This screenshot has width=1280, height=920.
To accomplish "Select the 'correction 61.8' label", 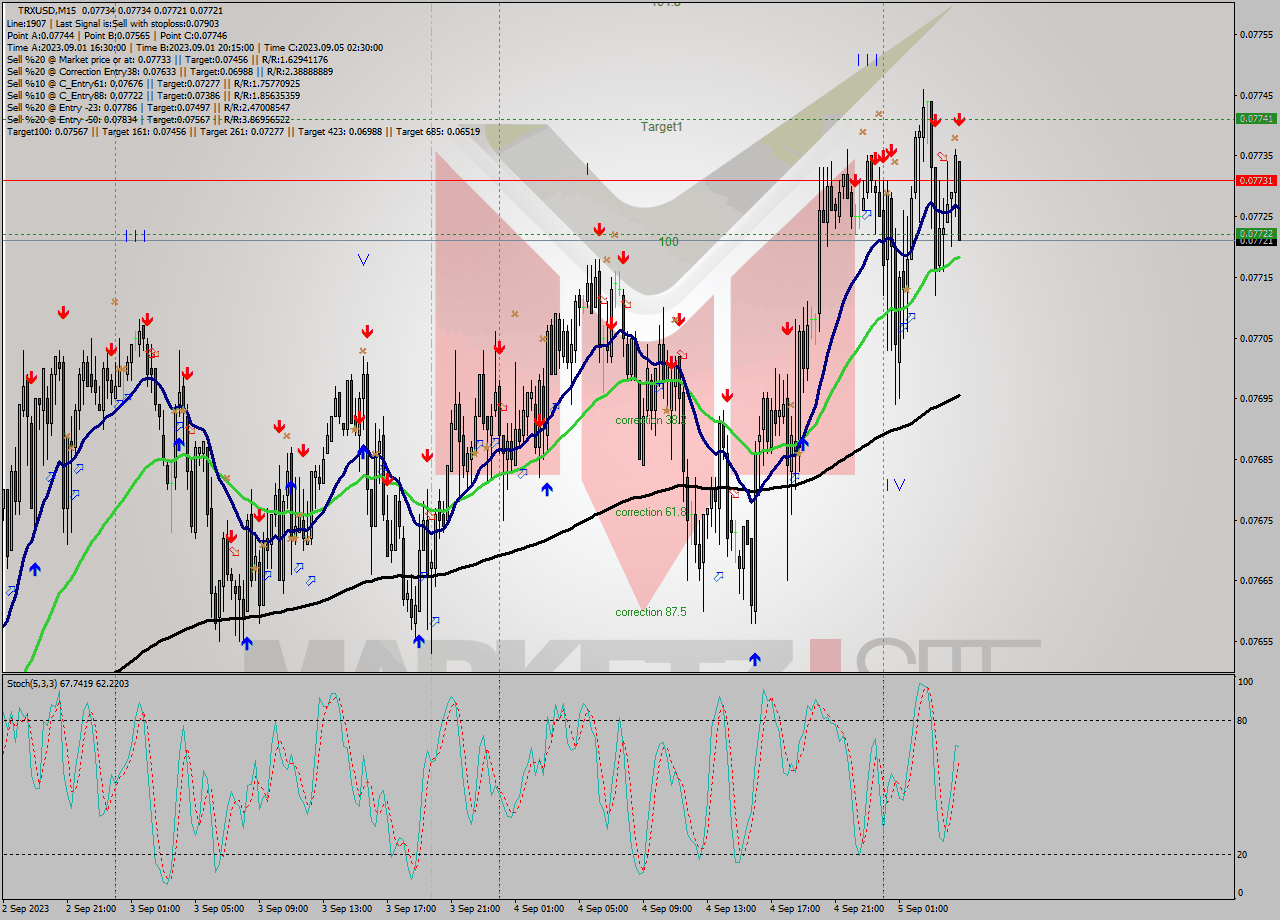I will pyautogui.click(x=651, y=512).
